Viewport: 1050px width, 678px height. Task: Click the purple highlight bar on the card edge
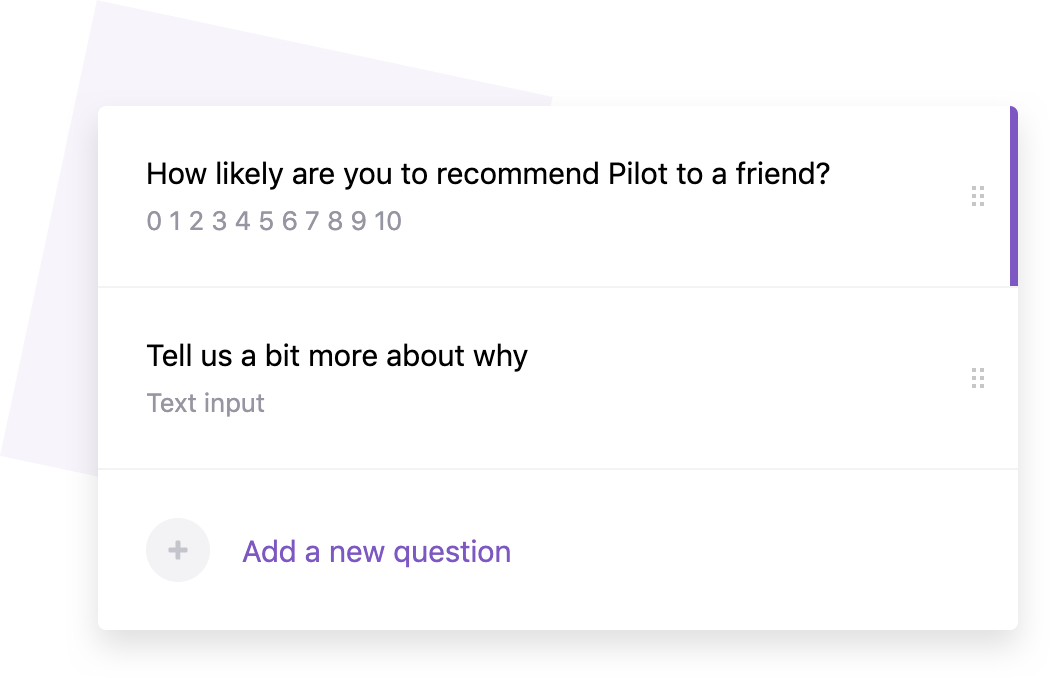tap(1012, 195)
